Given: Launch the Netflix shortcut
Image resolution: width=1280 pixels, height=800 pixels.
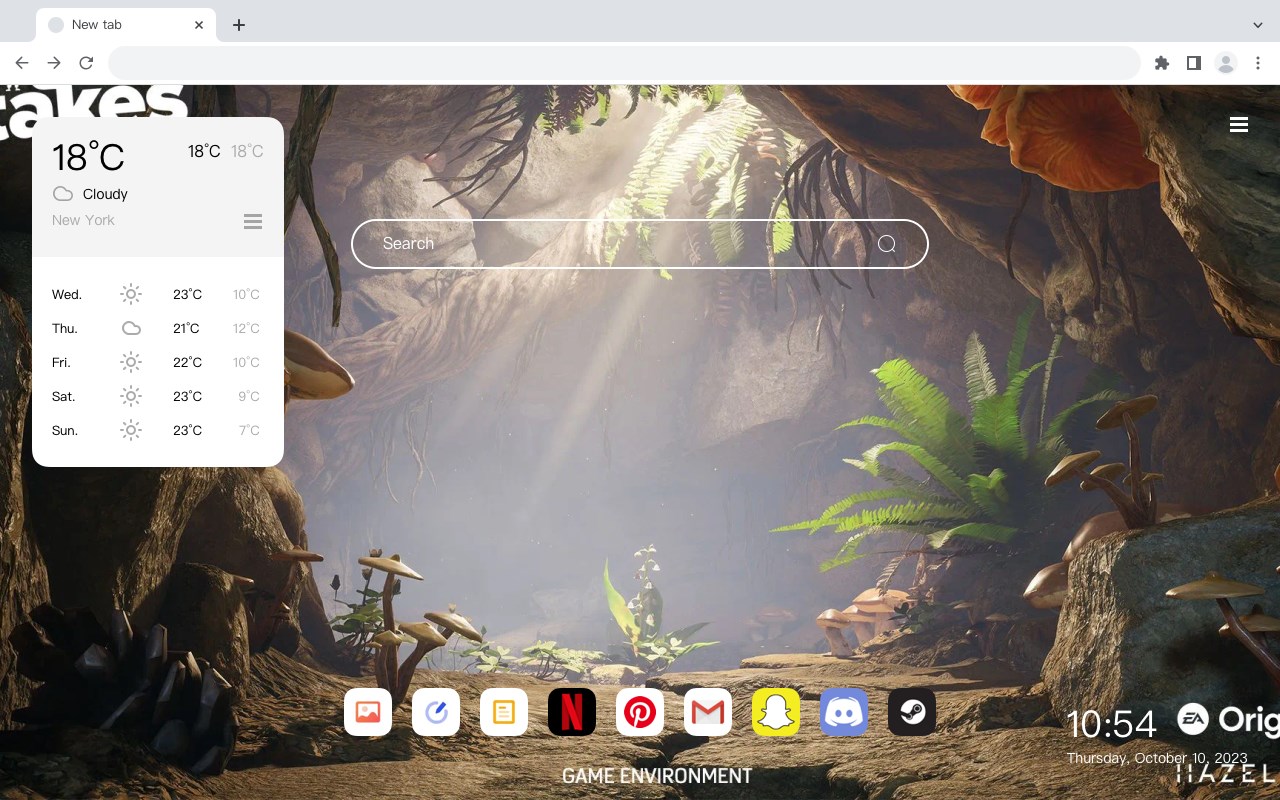Looking at the screenshot, I should (572, 712).
